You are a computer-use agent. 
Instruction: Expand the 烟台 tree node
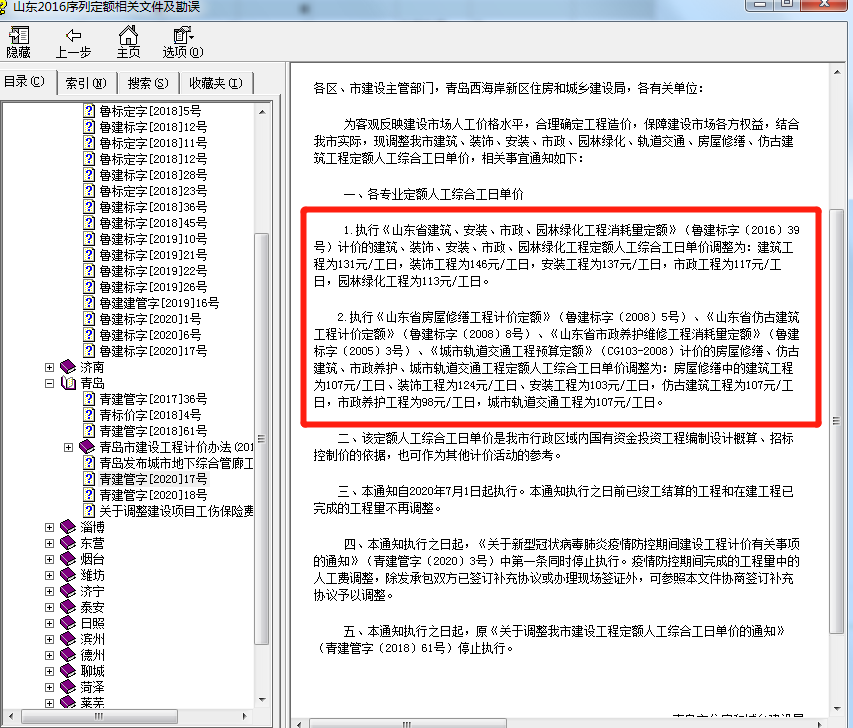tap(50, 559)
